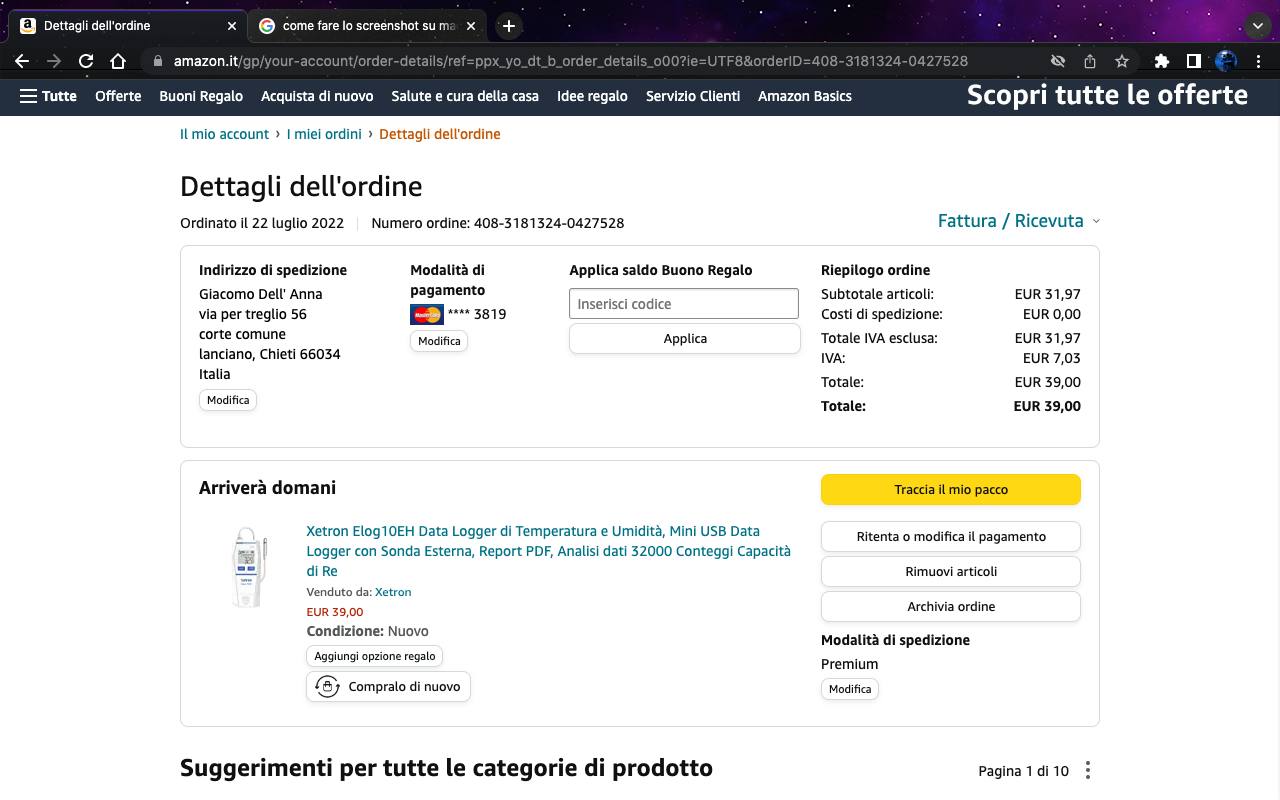Open the Xetron data logger product thumbnail
The width and height of the screenshot is (1280, 800).
247,567
